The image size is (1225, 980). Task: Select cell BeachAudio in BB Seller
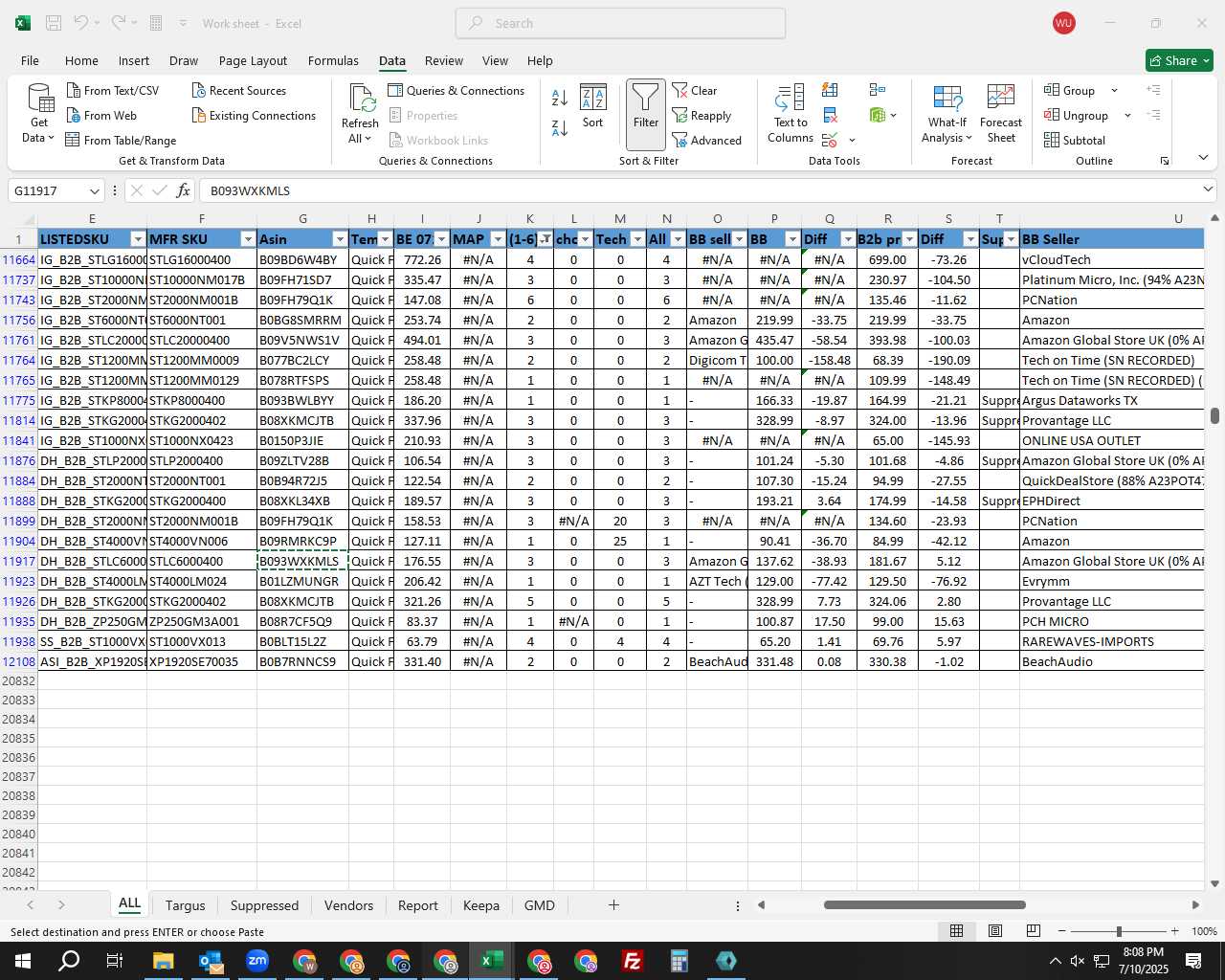pyautogui.click(x=1111, y=661)
